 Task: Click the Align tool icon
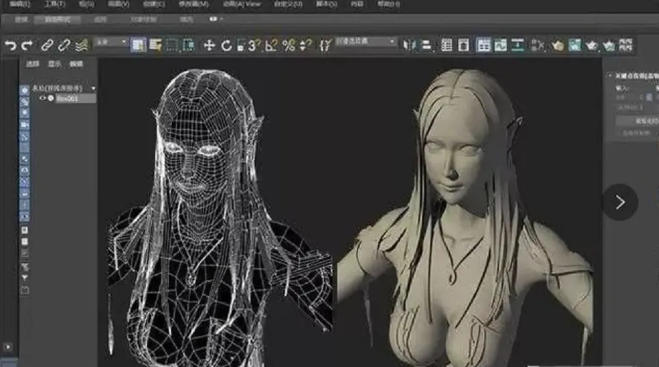tap(426, 45)
